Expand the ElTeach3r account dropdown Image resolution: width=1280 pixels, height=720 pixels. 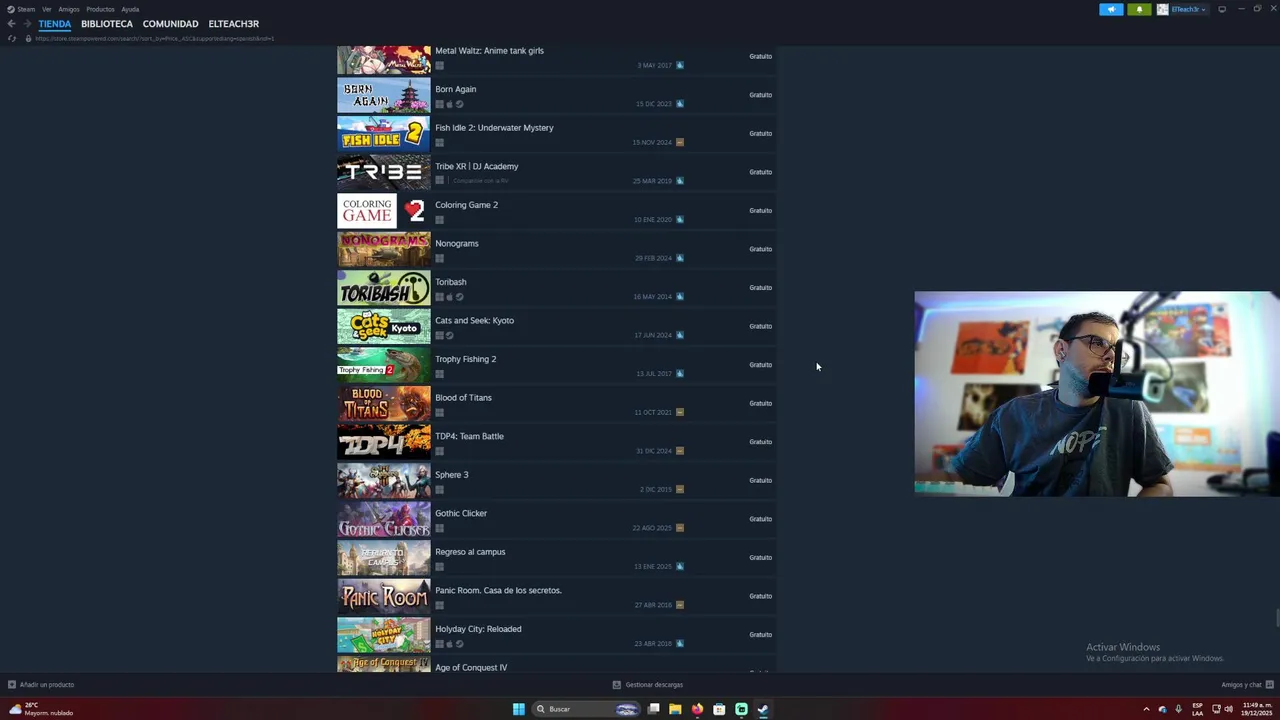pos(1188,9)
